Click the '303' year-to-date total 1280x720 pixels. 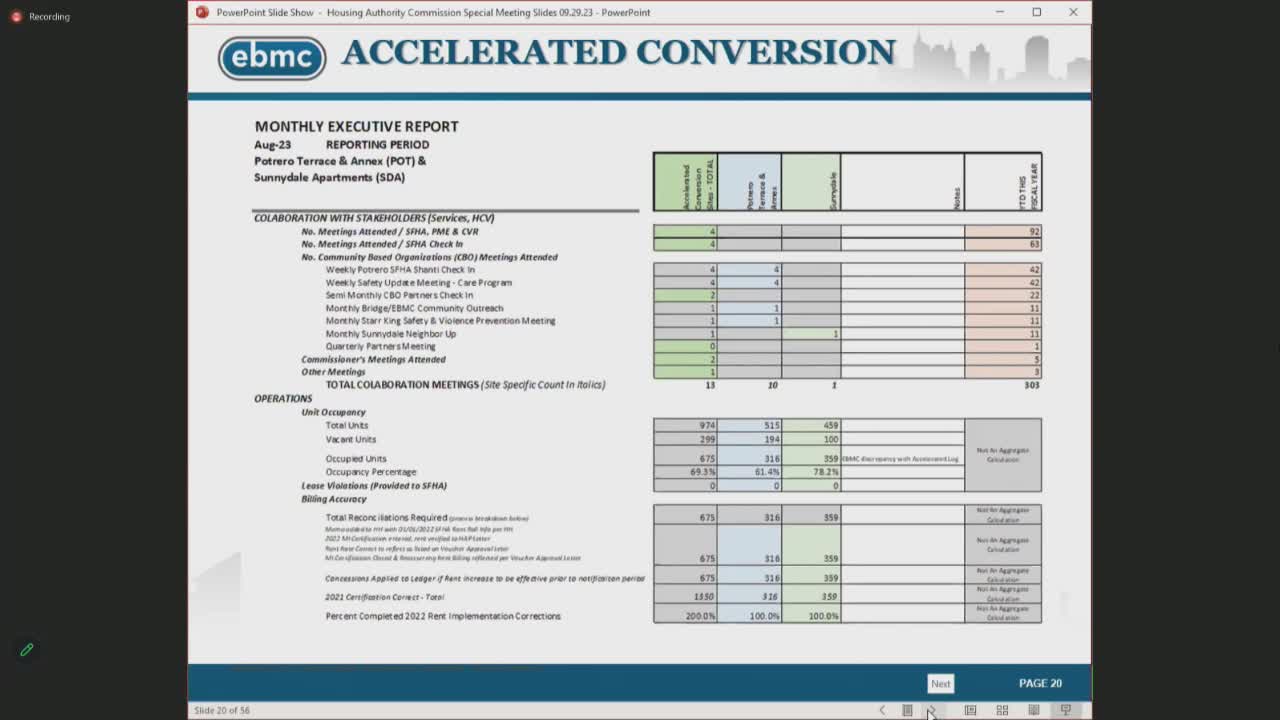1031,385
